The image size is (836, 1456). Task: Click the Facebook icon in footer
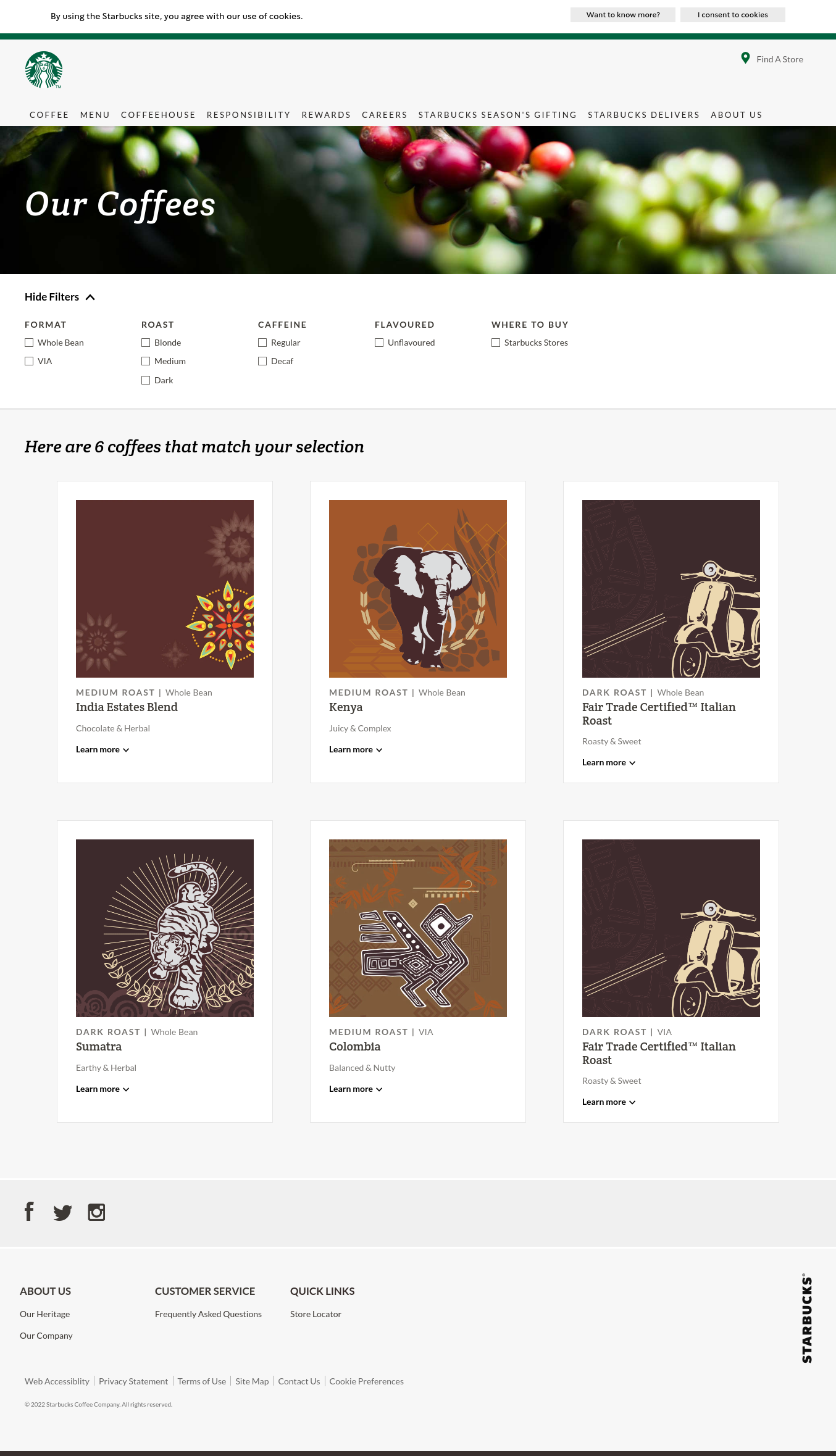[29, 1212]
